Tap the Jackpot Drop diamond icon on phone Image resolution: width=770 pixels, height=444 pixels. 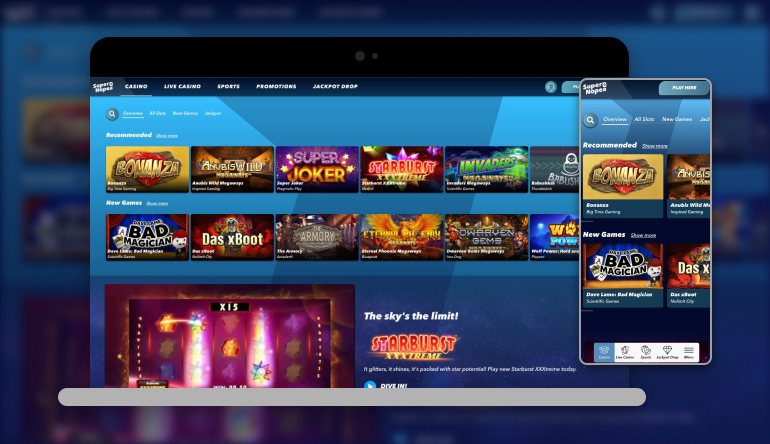[x=667, y=352]
